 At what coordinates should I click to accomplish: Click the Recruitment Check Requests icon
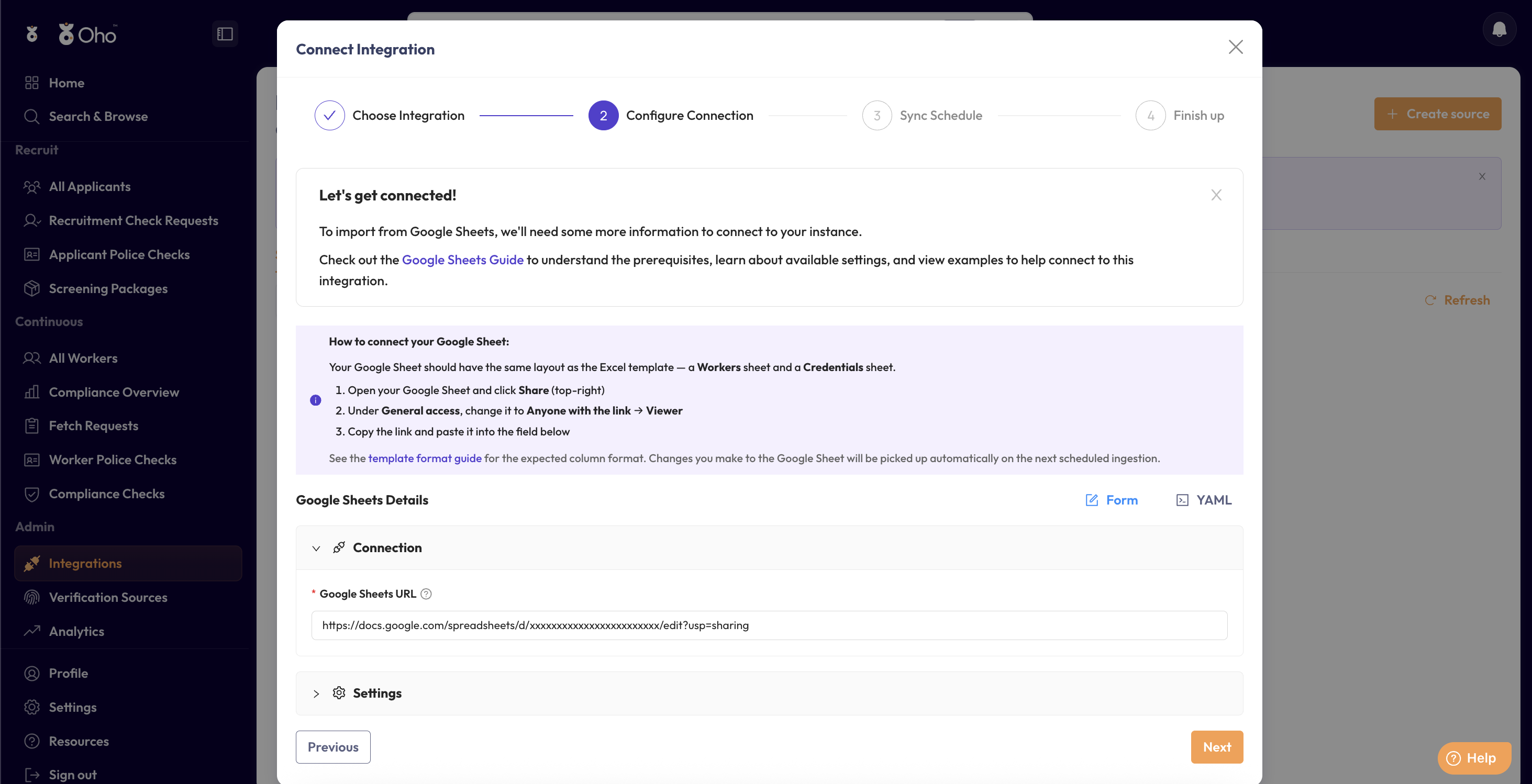click(x=32, y=220)
